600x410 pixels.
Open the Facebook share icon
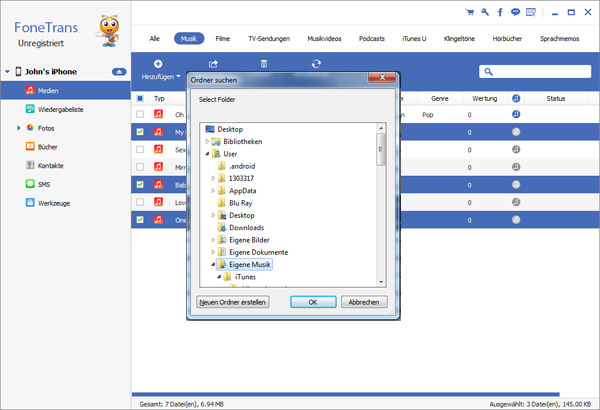pyautogui.click(x=500, y=12)
